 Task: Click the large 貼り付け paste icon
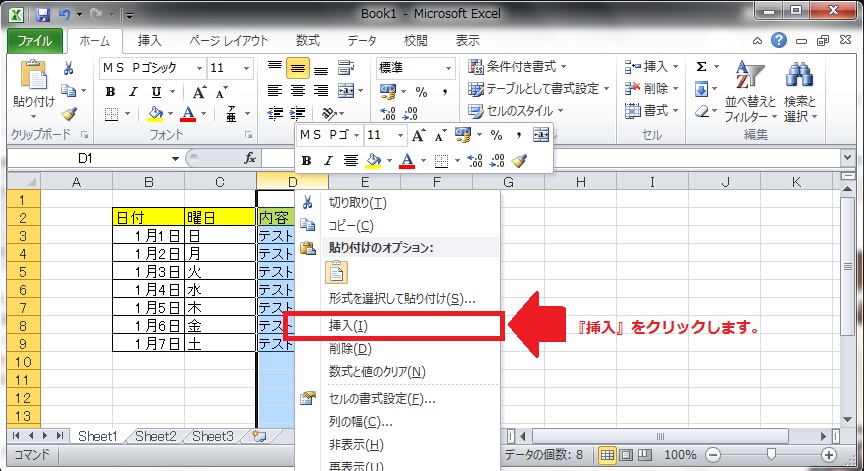pos(34,74)
